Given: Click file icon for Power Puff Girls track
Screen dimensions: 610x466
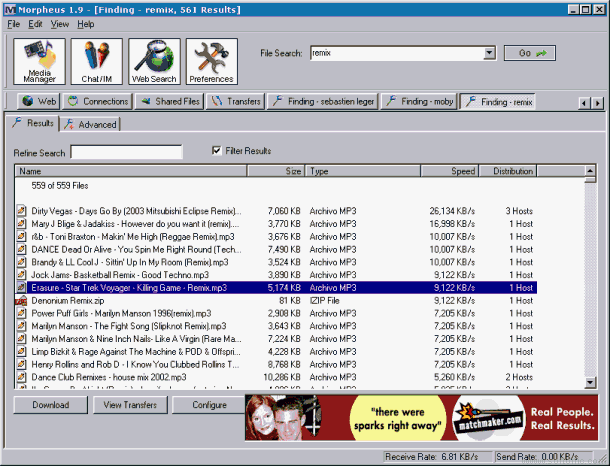Looking at the screenshot, I should (21, 314).
